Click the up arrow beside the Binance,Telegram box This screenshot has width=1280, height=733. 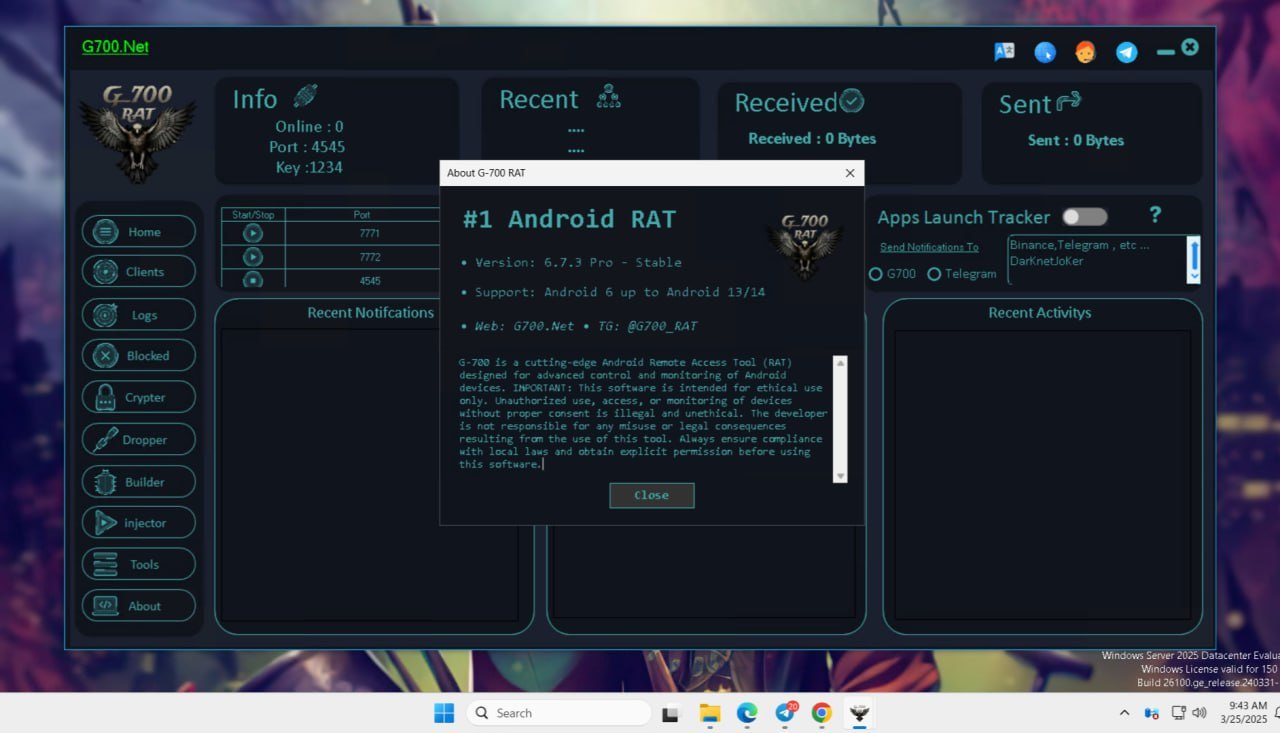click(x=1193, y=244)
